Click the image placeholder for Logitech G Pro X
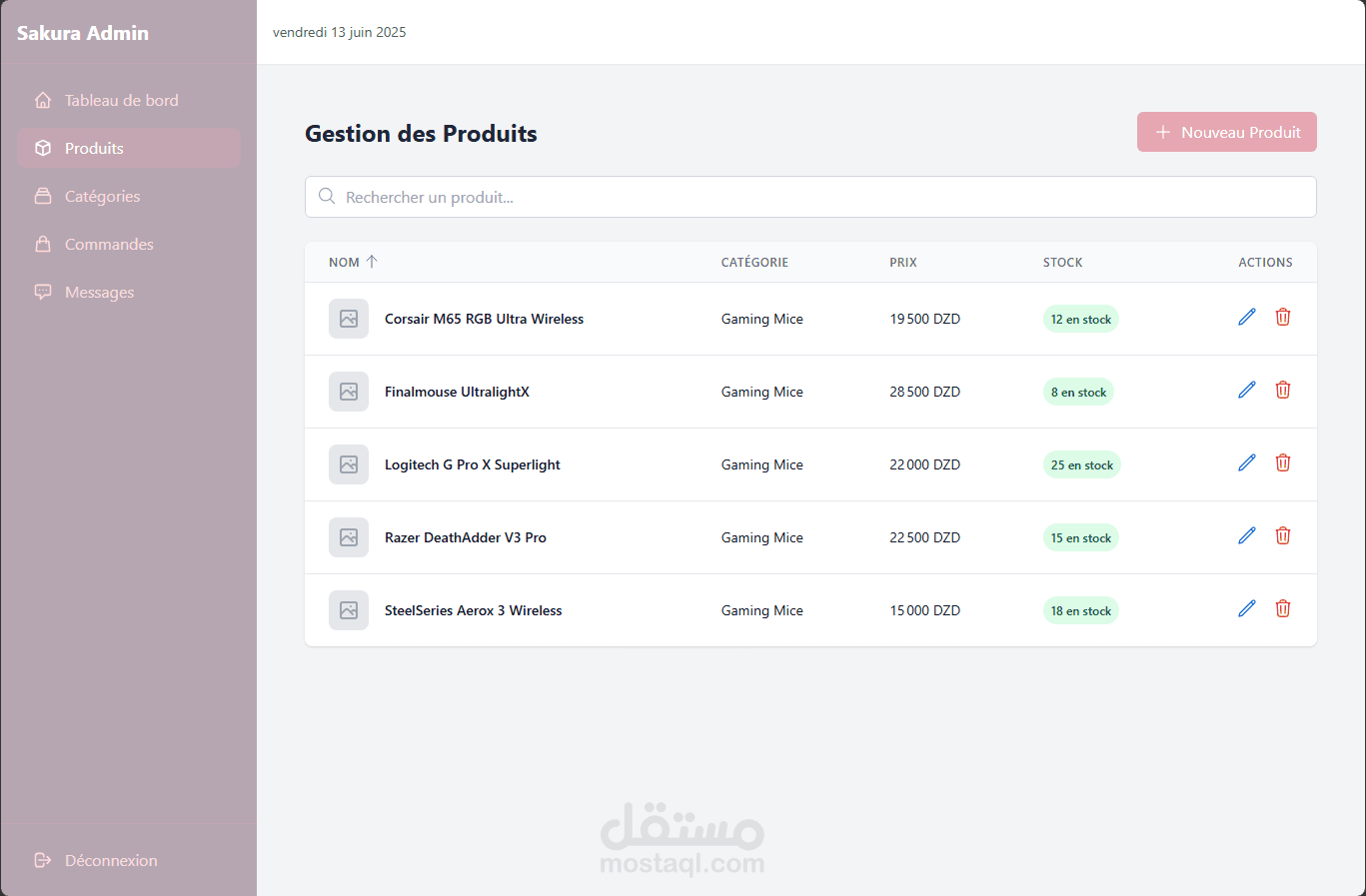Viewport: 1366px width, 896px height. tap(349, 464)
